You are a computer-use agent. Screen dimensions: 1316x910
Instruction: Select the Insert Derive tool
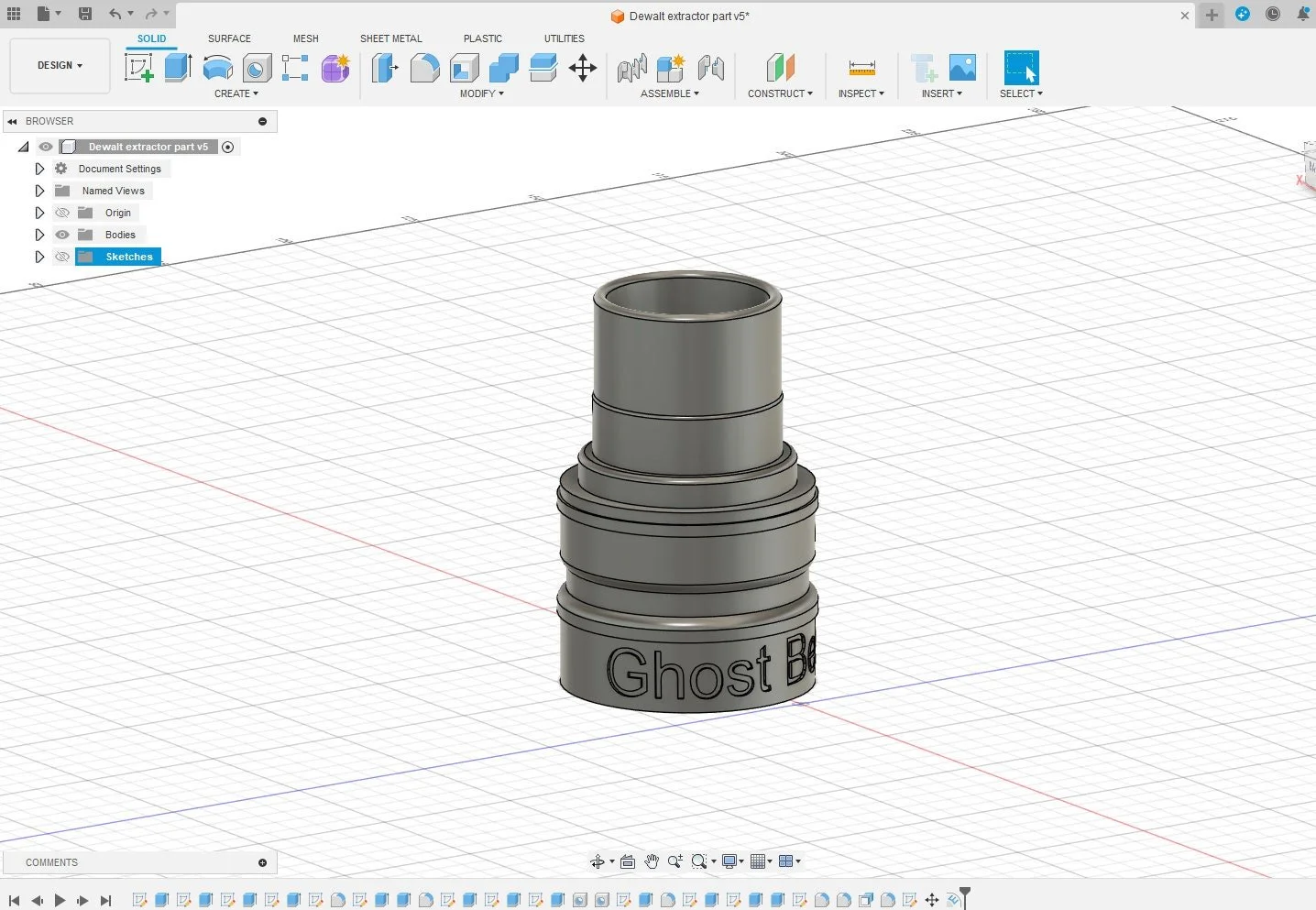point(924,68)
